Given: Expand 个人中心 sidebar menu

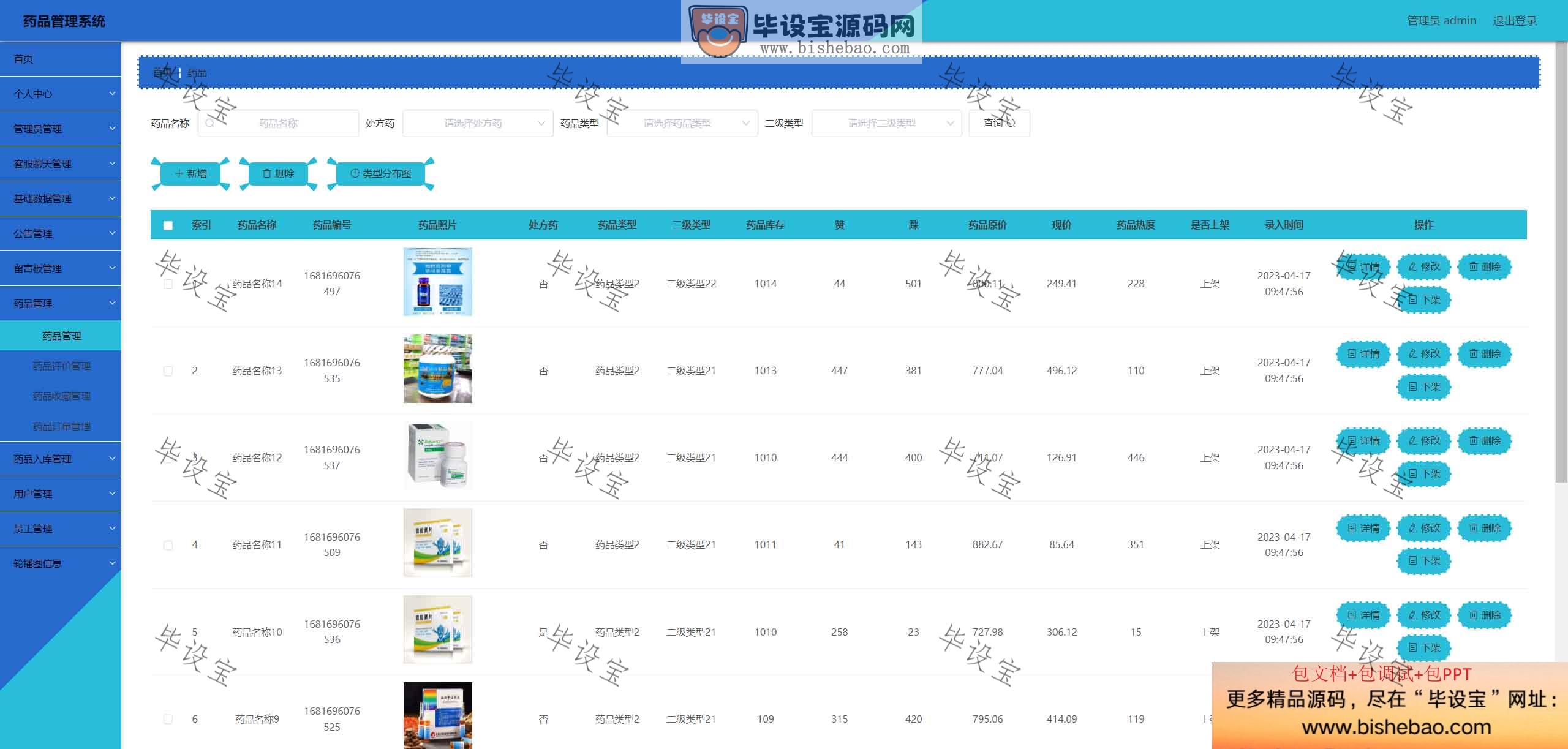Looking at the screenshot, I should [61, 94].
